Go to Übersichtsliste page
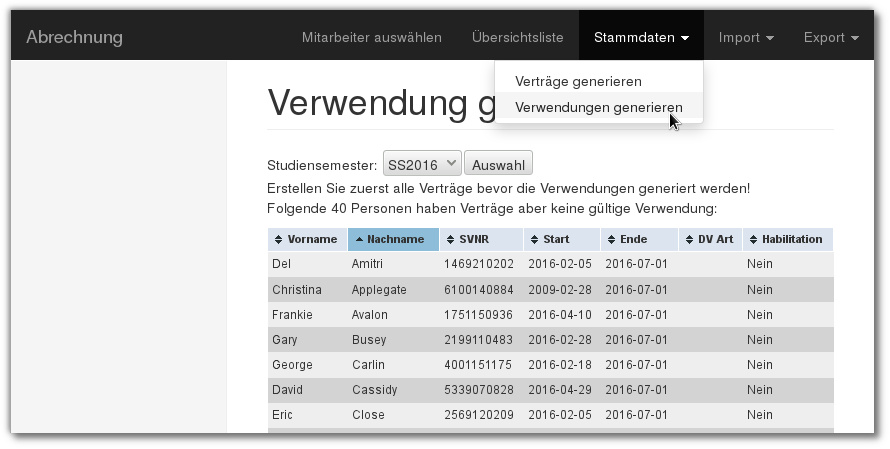Screen dimensions: 890x449 (x=517, y=38)
